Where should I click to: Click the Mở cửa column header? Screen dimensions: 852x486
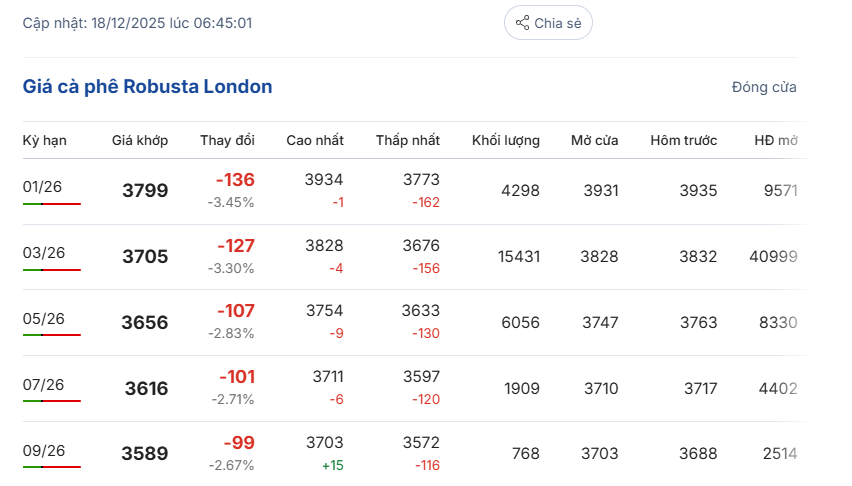[594, 140]
